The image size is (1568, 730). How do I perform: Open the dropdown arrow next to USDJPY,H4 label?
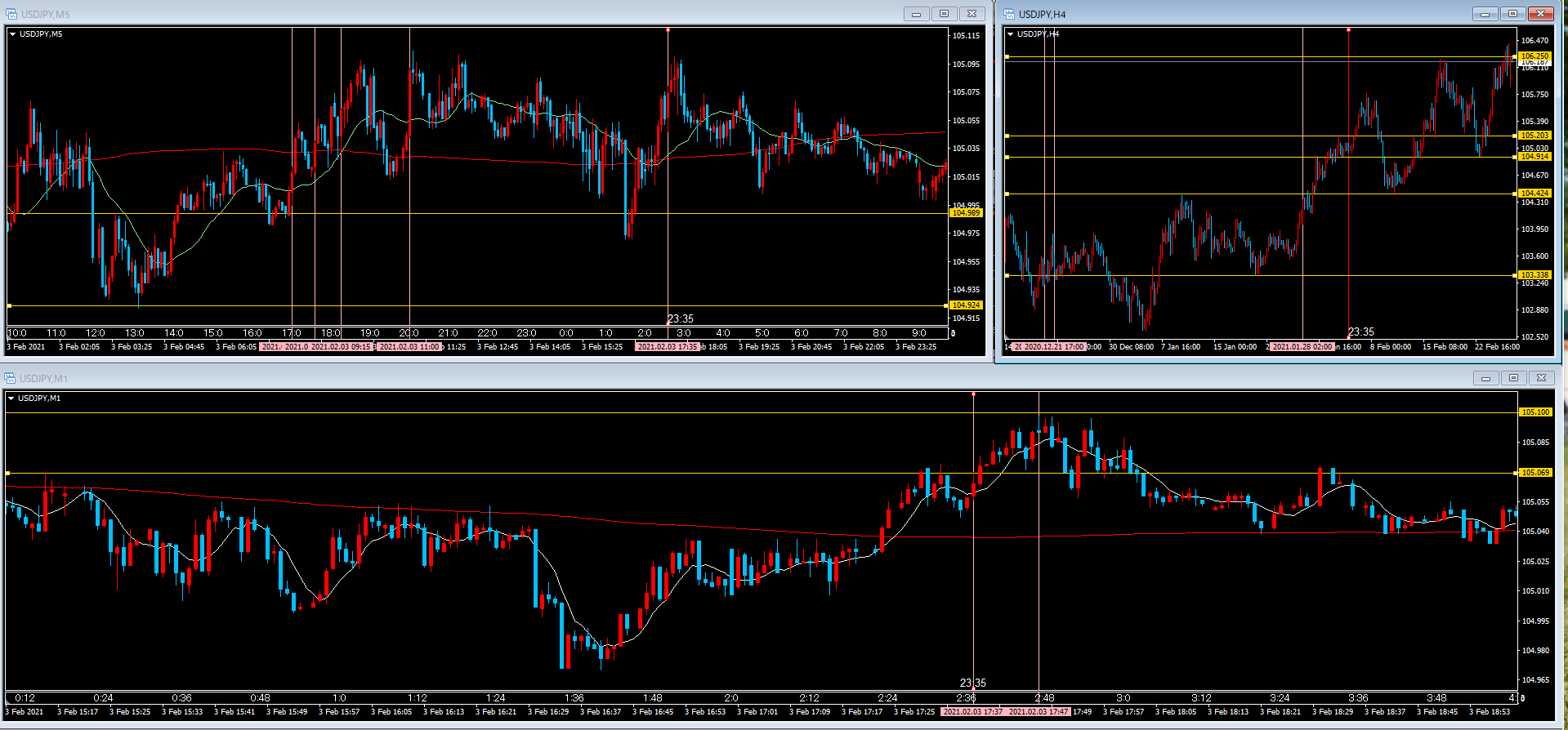point(1011,34)
